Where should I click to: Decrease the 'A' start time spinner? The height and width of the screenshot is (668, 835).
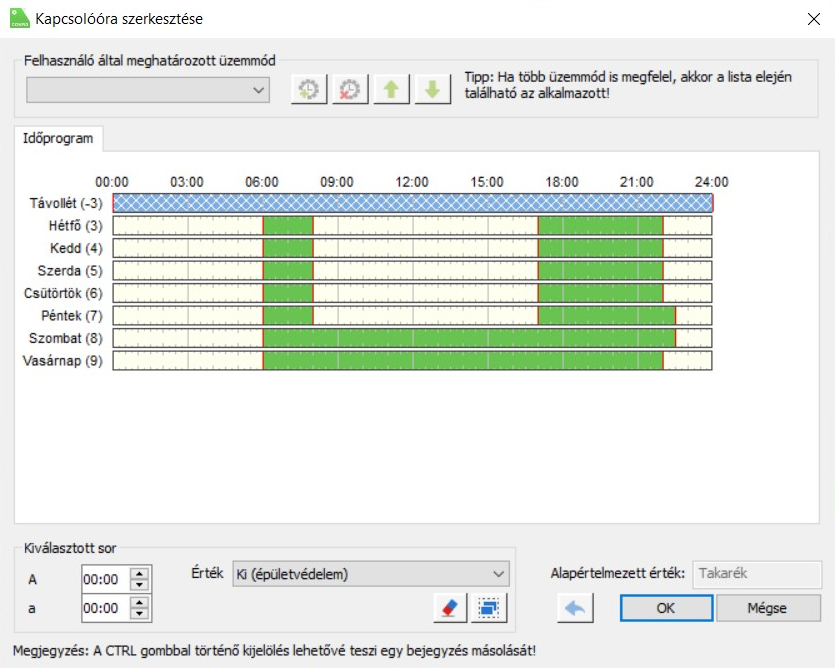[140, 585]
